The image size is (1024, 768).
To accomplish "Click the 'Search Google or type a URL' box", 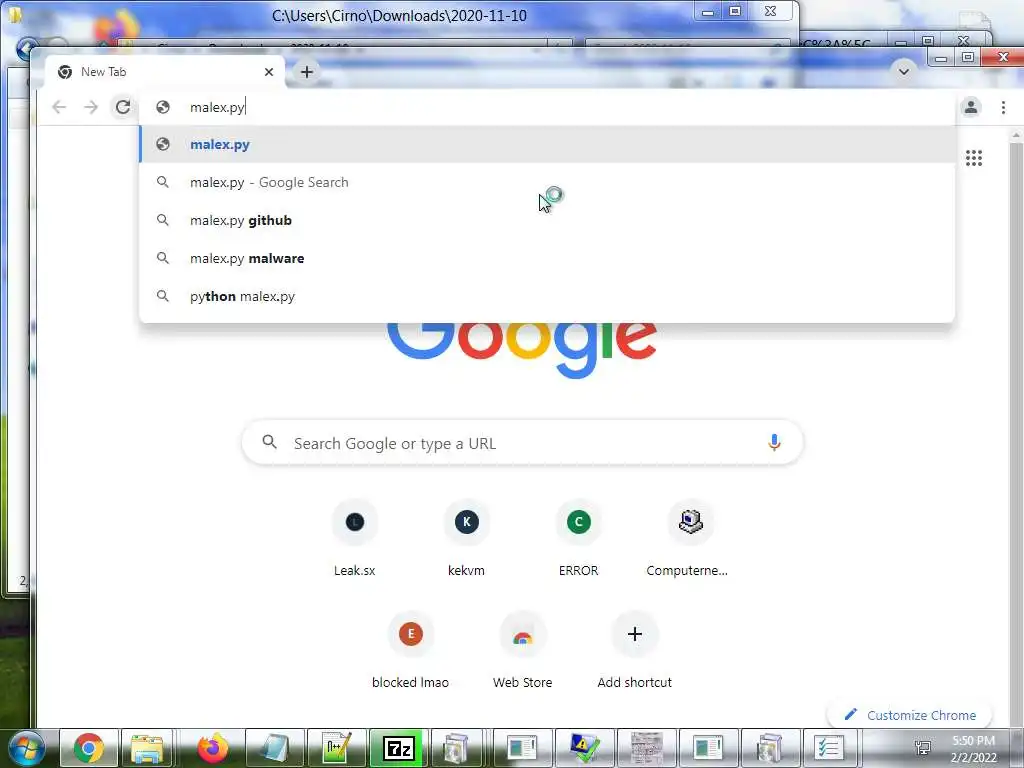I will click(522, 443).
